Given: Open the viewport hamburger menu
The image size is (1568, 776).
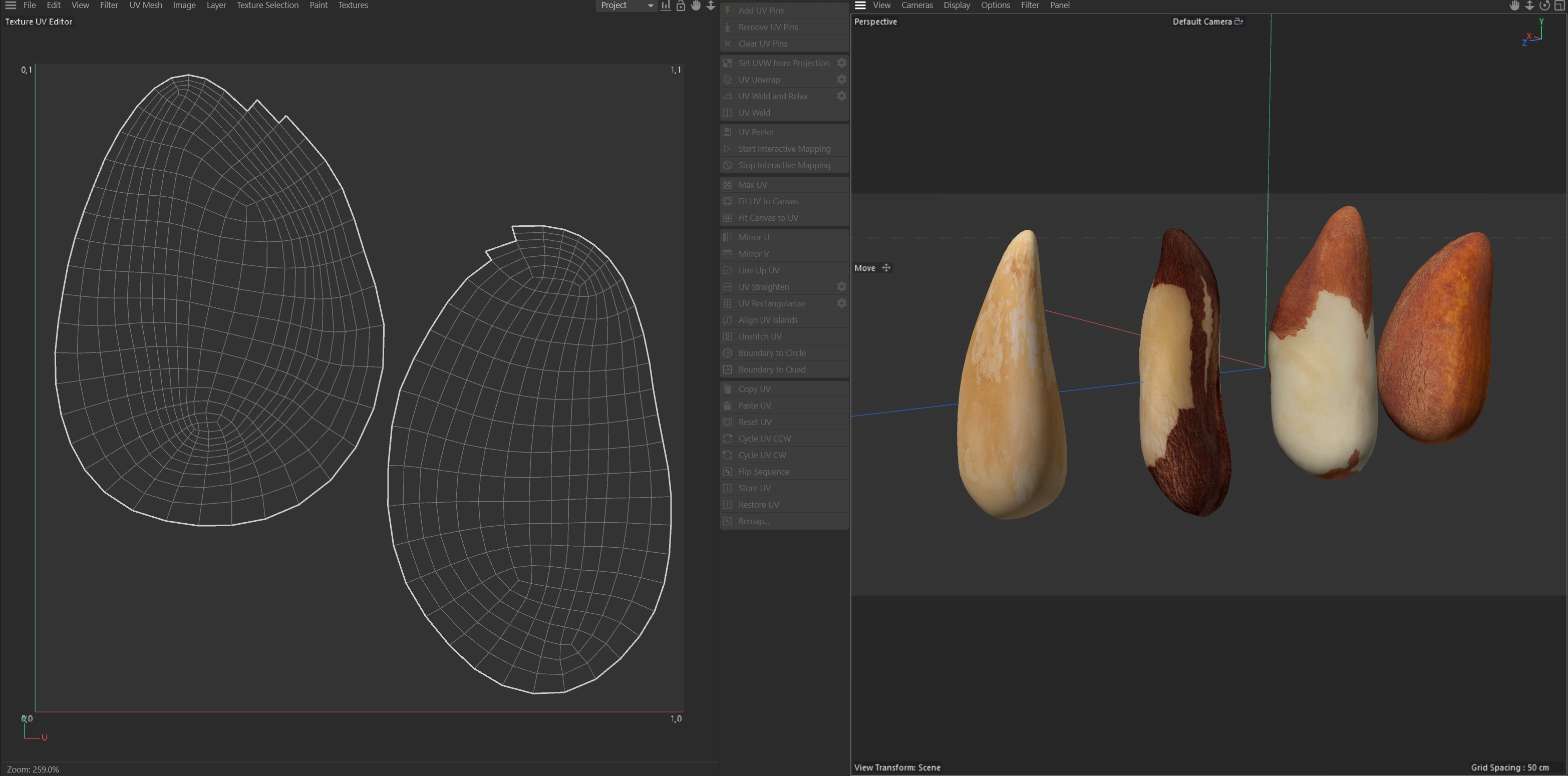Looking at the screenshot, I should (x=860, y=6).
